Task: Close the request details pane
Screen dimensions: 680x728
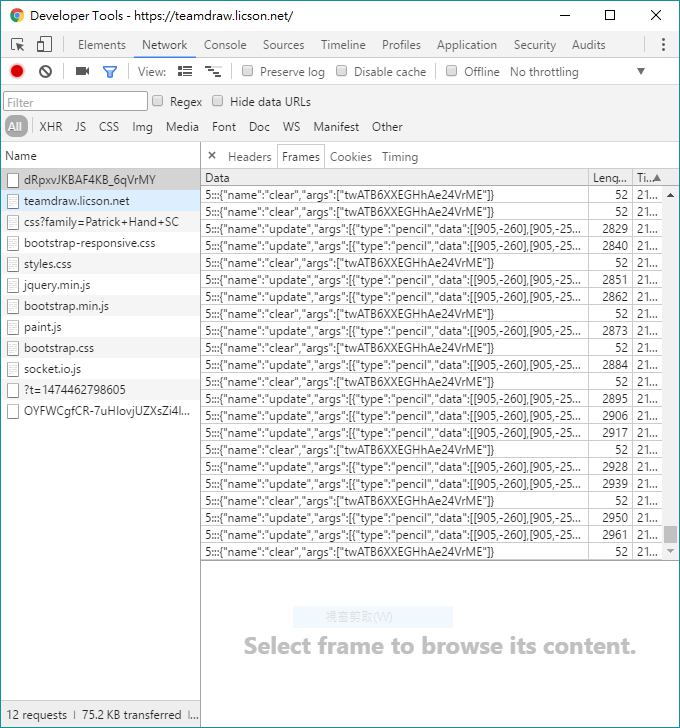Action: [212, 156]
